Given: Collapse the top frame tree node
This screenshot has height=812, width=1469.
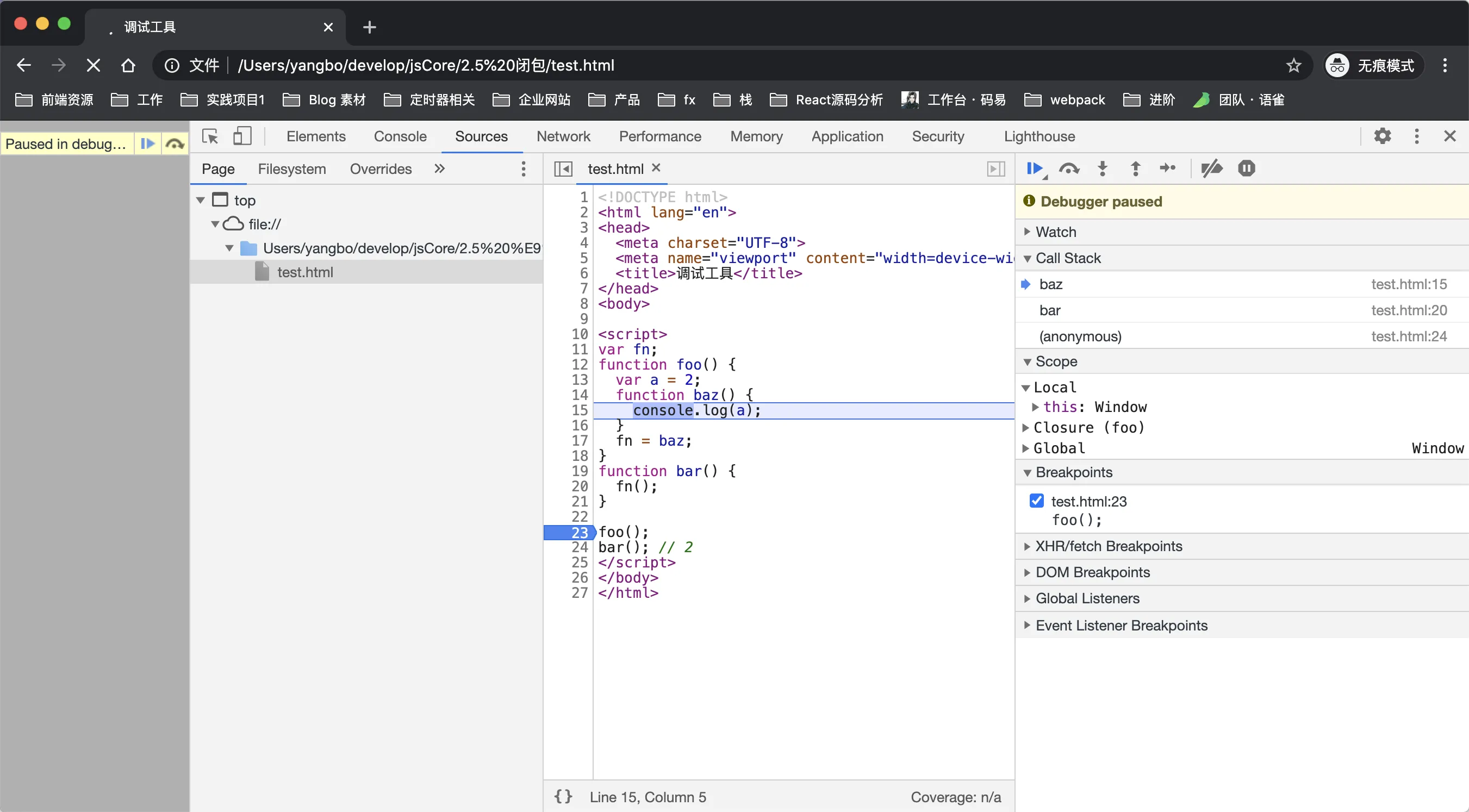Looking at the screenshot, I should tap(200, 200).
